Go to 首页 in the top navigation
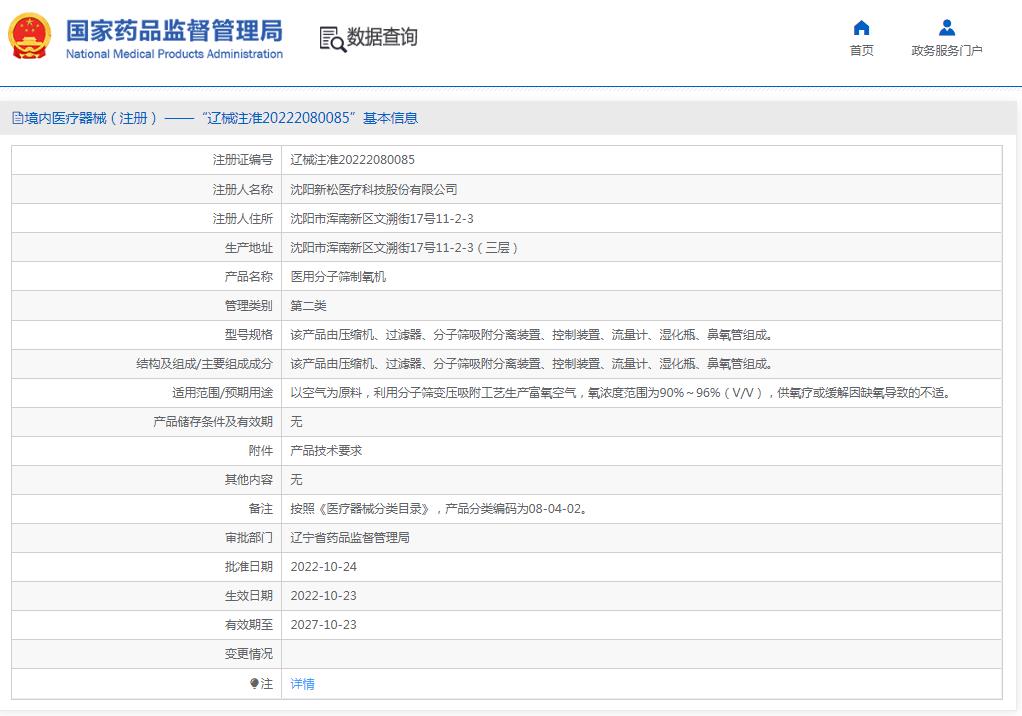1022x716 pixels. [x=861, y=51]
